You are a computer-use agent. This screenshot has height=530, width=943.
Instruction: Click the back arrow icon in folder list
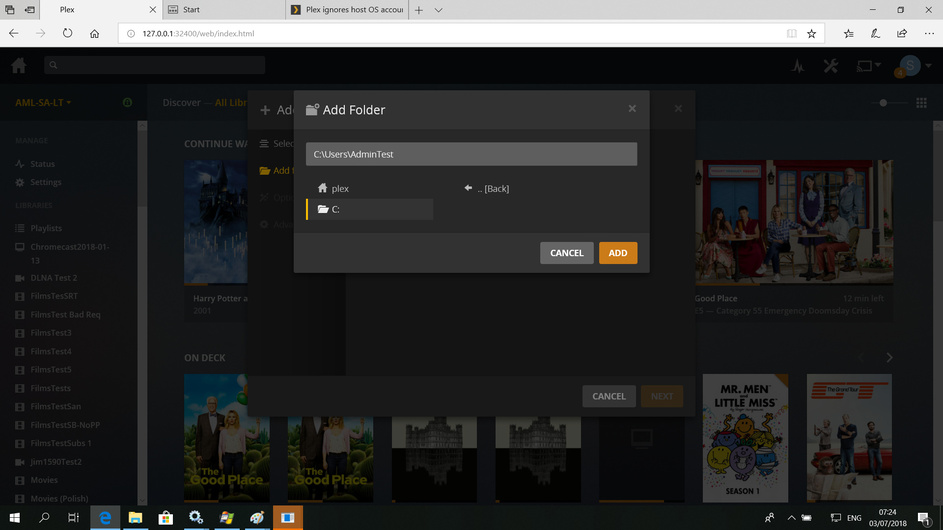pyautogui.click(x=468, y=188)
